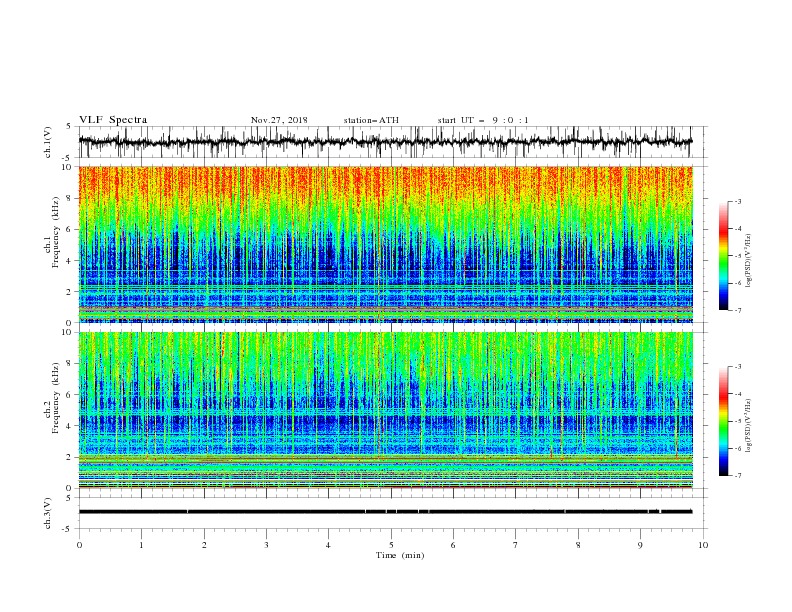The height and width of the screenshot is (612, 792).
Task: Click upper color scale "log(PSD)(V²/Hz)" label
Action: coord(749,261)
